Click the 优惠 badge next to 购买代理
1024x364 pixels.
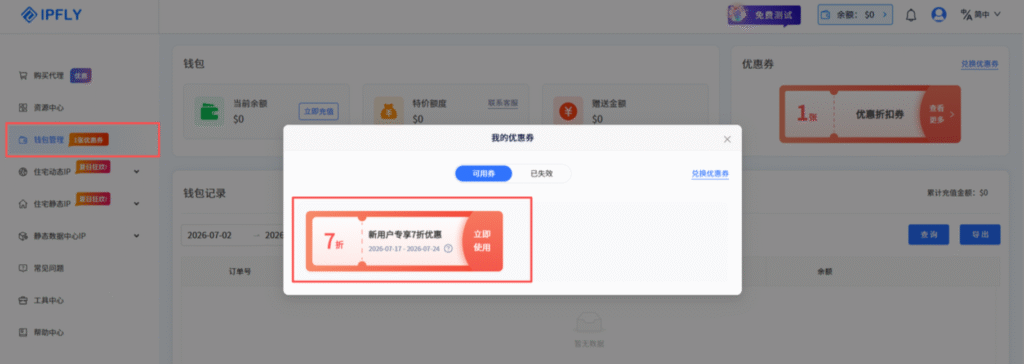[x=81, y=76]
